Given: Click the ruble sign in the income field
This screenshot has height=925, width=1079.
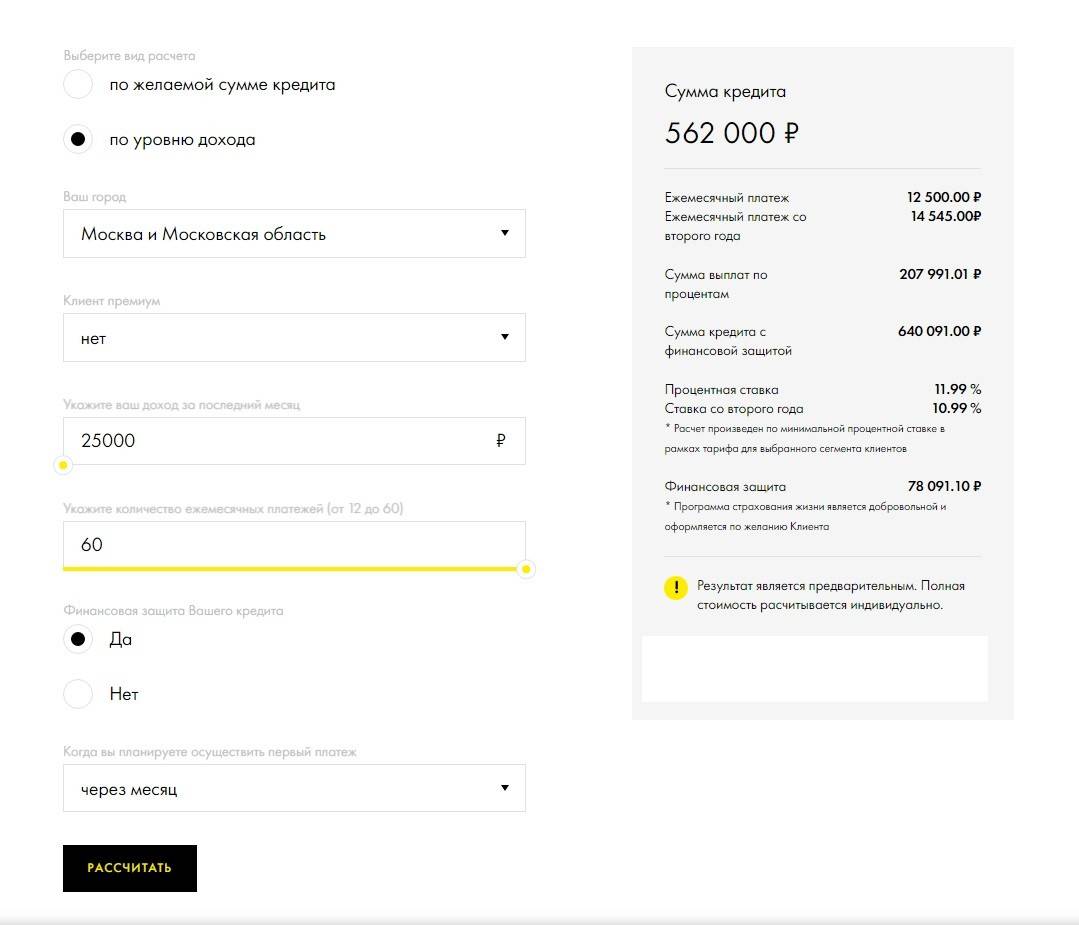Looking at the screenshot, I should click(x=501, y=441).
